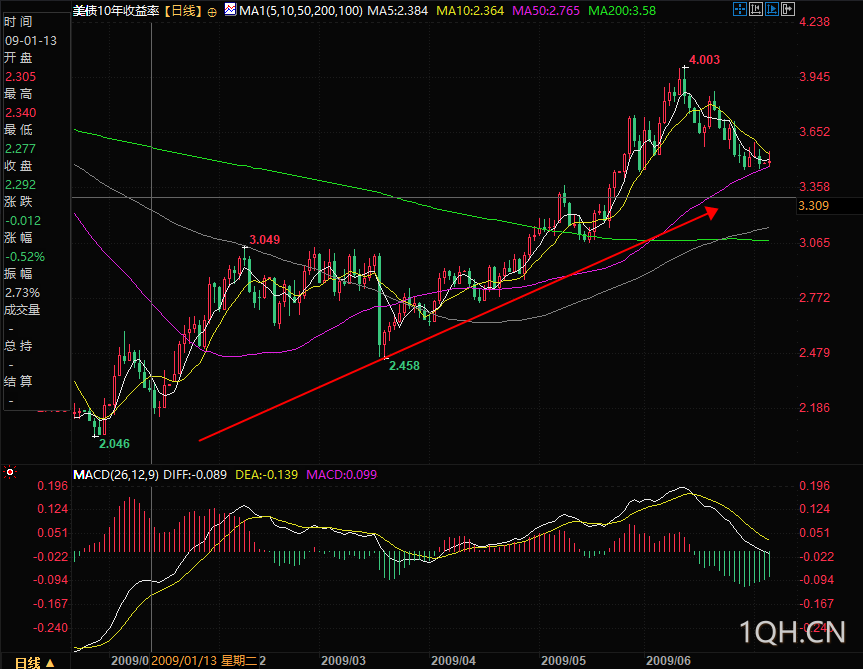
Task: Click the 2009/01/13 星期二 date marker
Action: [204, 661]
